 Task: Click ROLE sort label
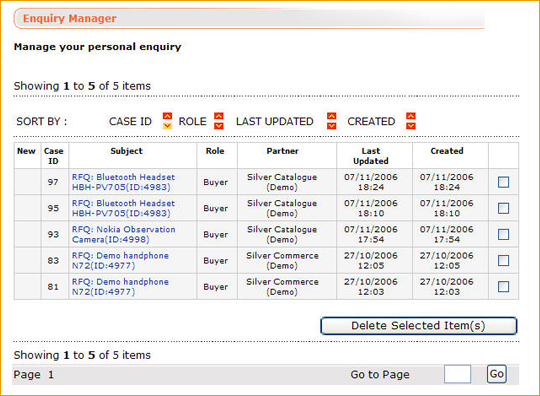tap(193, 121)
